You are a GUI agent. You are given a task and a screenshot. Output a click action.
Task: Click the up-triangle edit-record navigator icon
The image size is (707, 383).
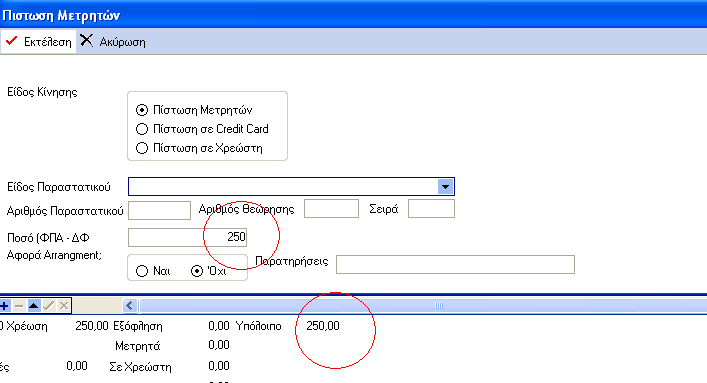click(33, 306)
